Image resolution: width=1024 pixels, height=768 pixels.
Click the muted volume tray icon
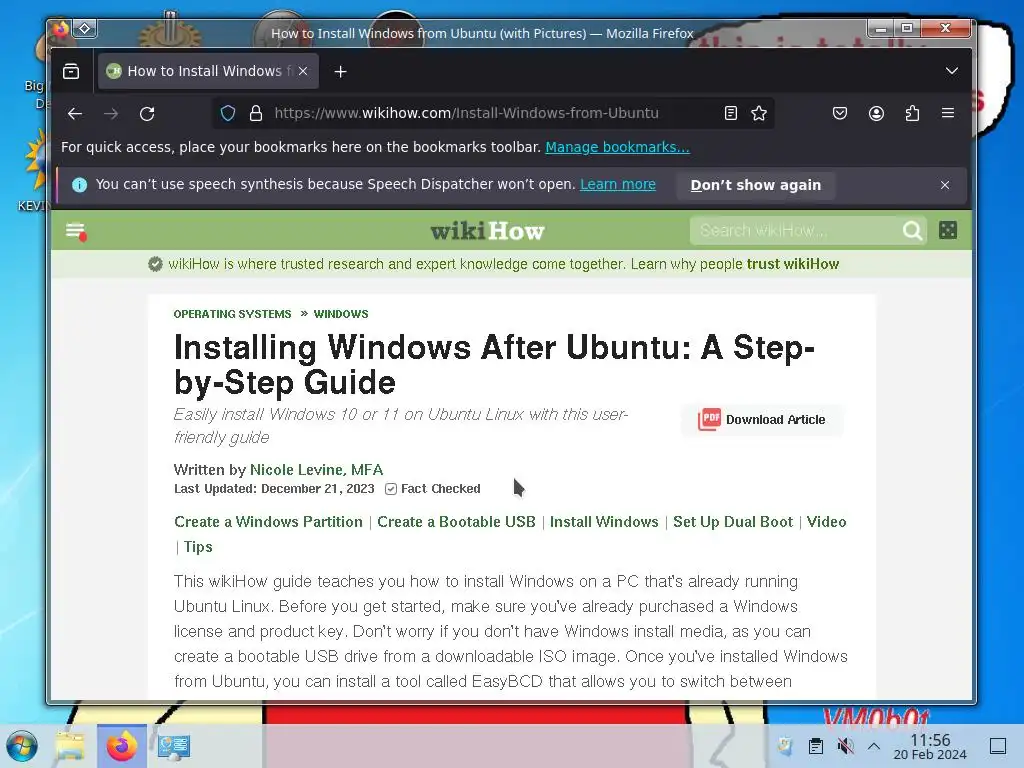(x=845, y=746)
